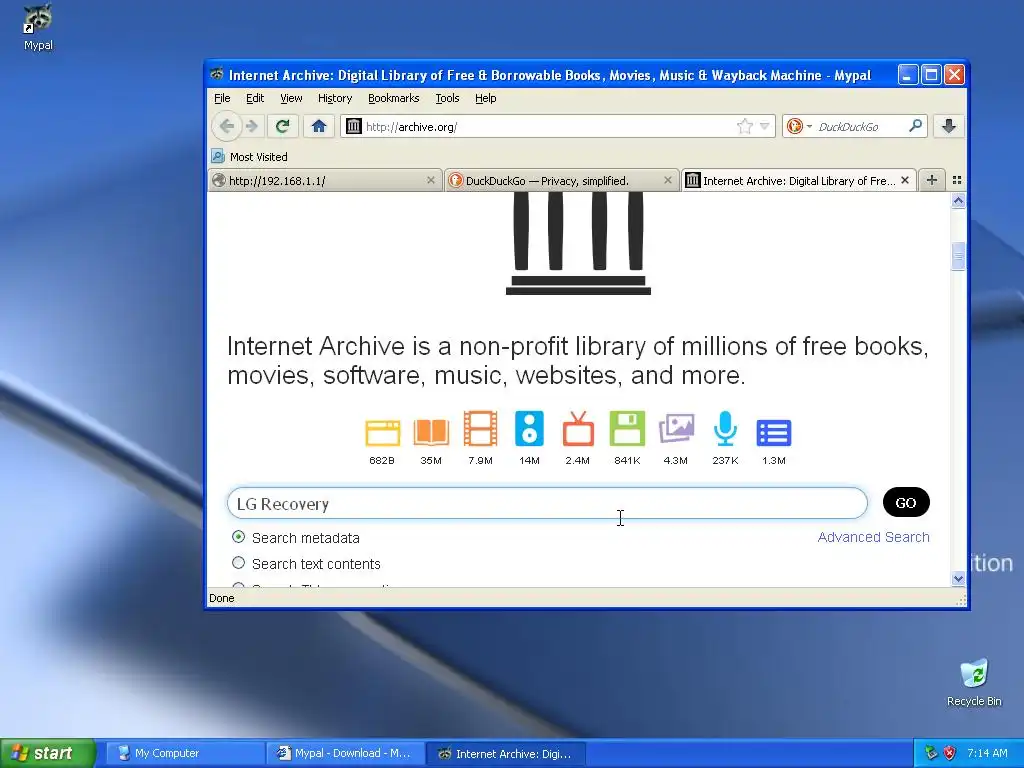The width and height of the screenshot is (1024, 768).
Task: Close the Internet Archive tab
Action: pyautogui.click(x=904, y=180)
